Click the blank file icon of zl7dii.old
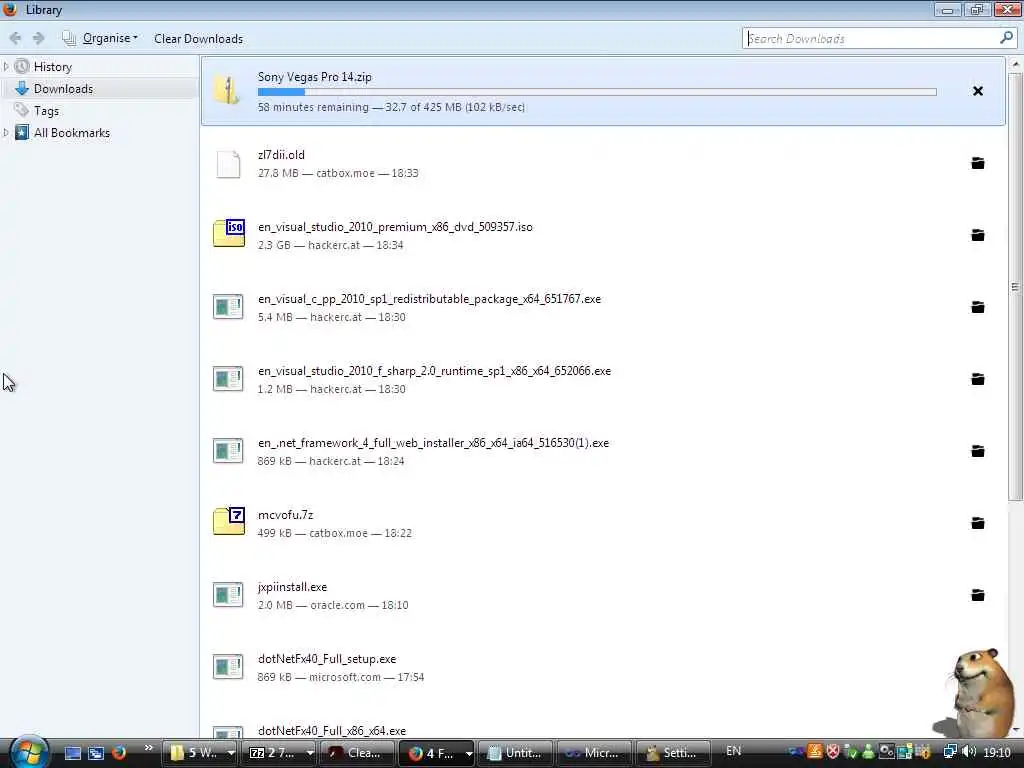Viewport: 1024px width, 768px height. [x=228, y=163]
